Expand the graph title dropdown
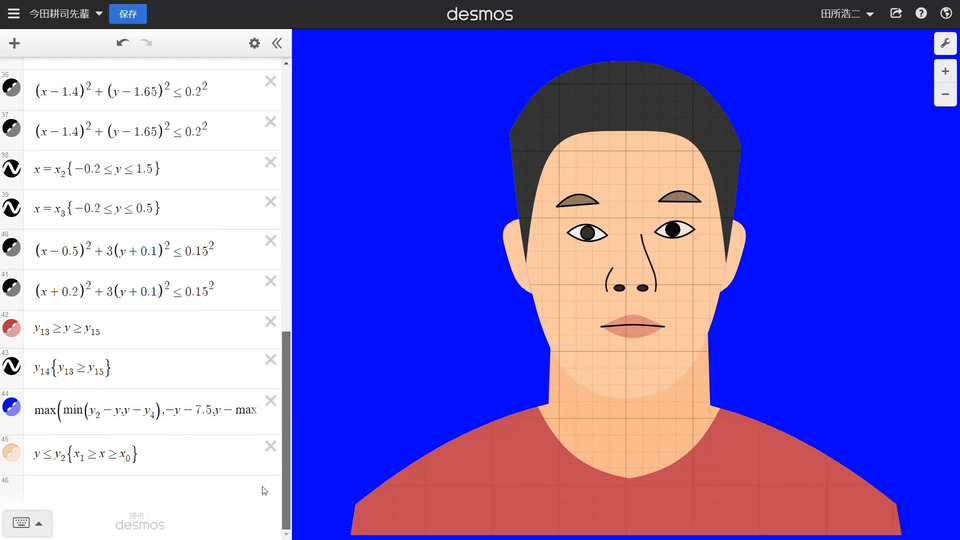The width and height of the screenshot is (960, 540). pyautogui.click(x=99, y=14)
